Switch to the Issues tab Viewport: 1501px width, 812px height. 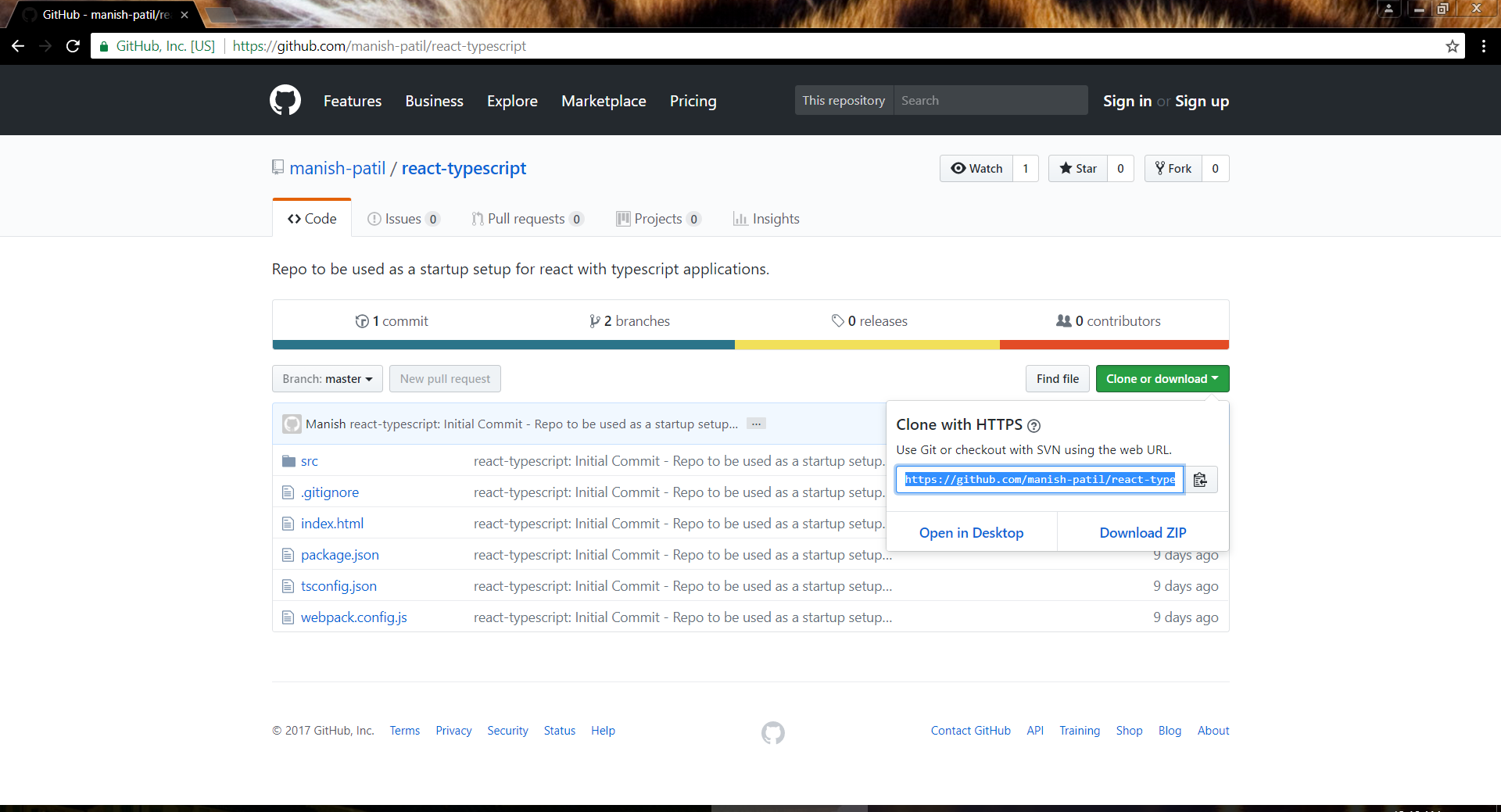(403, 219)
